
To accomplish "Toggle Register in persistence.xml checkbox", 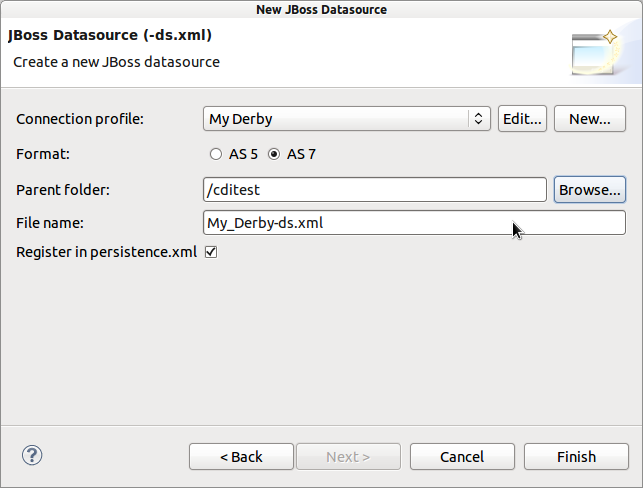I will click(211, 252).
